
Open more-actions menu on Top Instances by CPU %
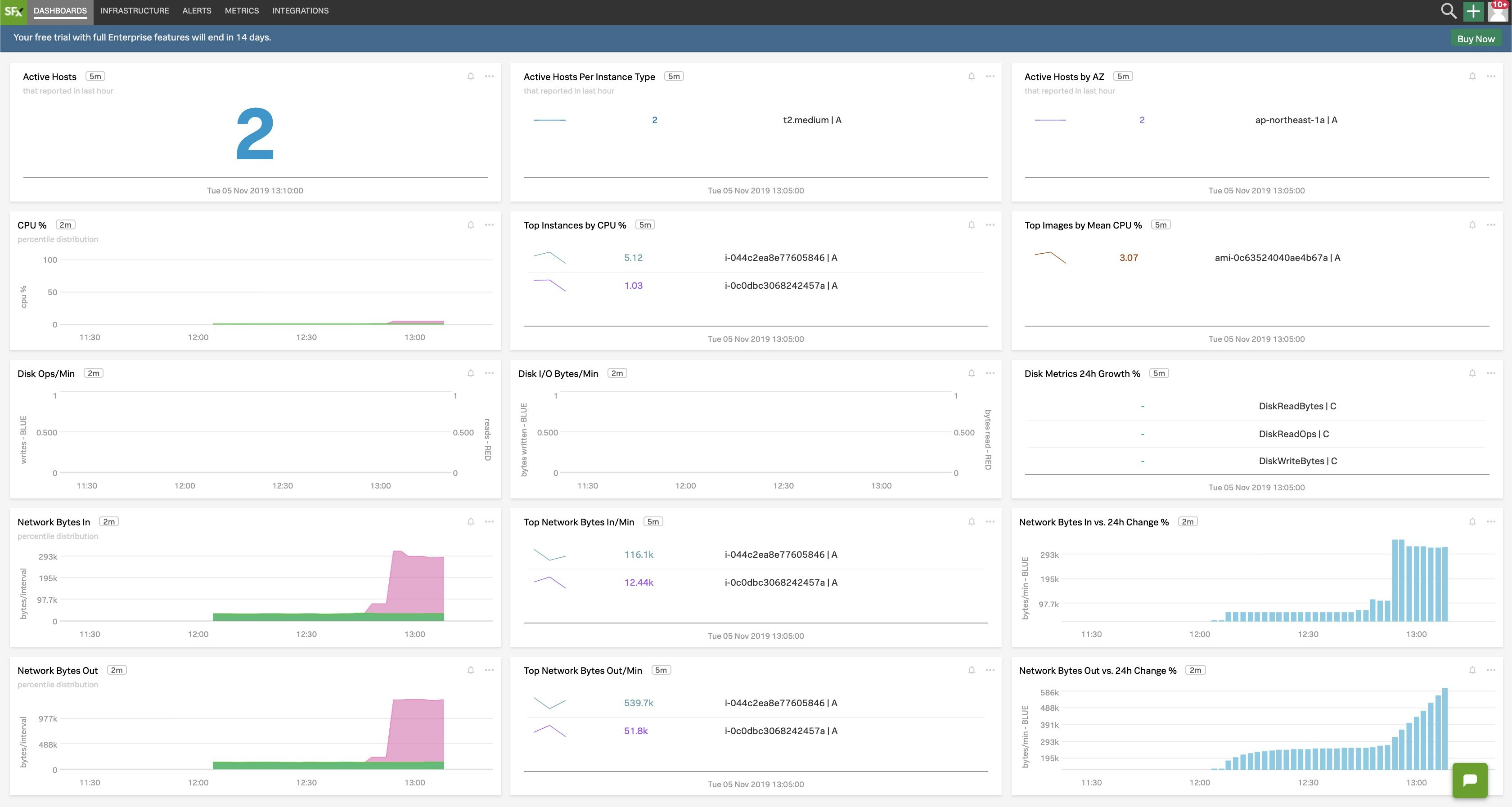(x=990, y=225)
